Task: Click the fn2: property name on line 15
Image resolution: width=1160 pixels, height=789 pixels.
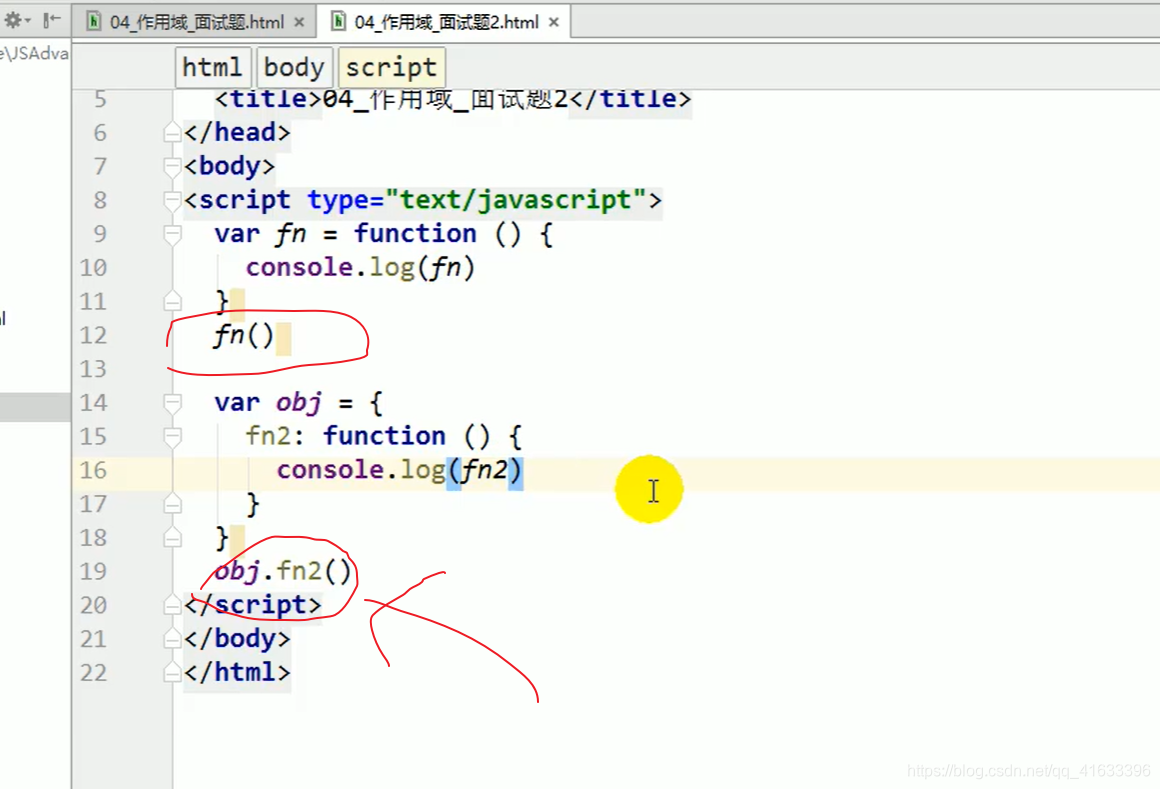Action: coord(274,436)
